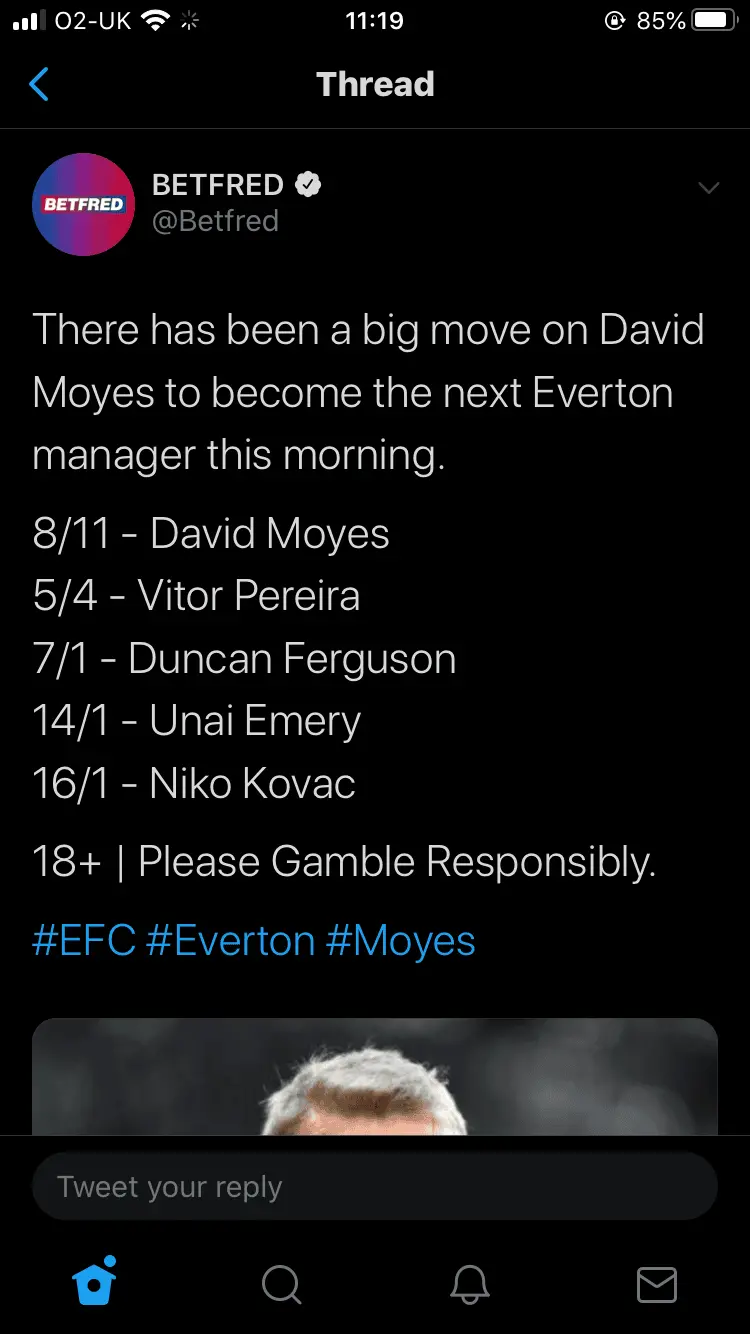Tap the #EFC hashtag
This screenshot has width=750, height=1334.
pyautogui.click(x=84, y=941)
